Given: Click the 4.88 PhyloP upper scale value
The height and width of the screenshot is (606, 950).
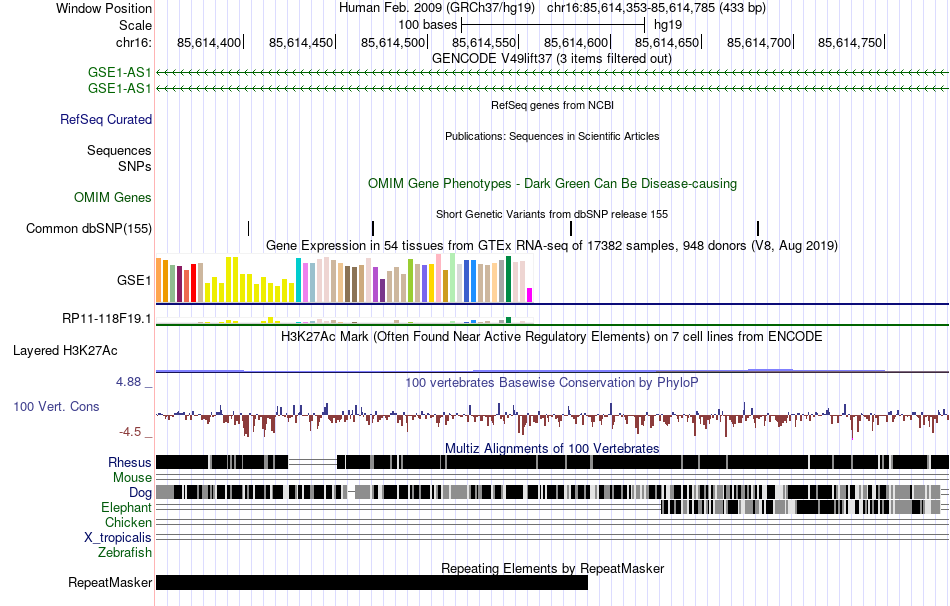Looking at the screenshot, I should tap(128, 382).
